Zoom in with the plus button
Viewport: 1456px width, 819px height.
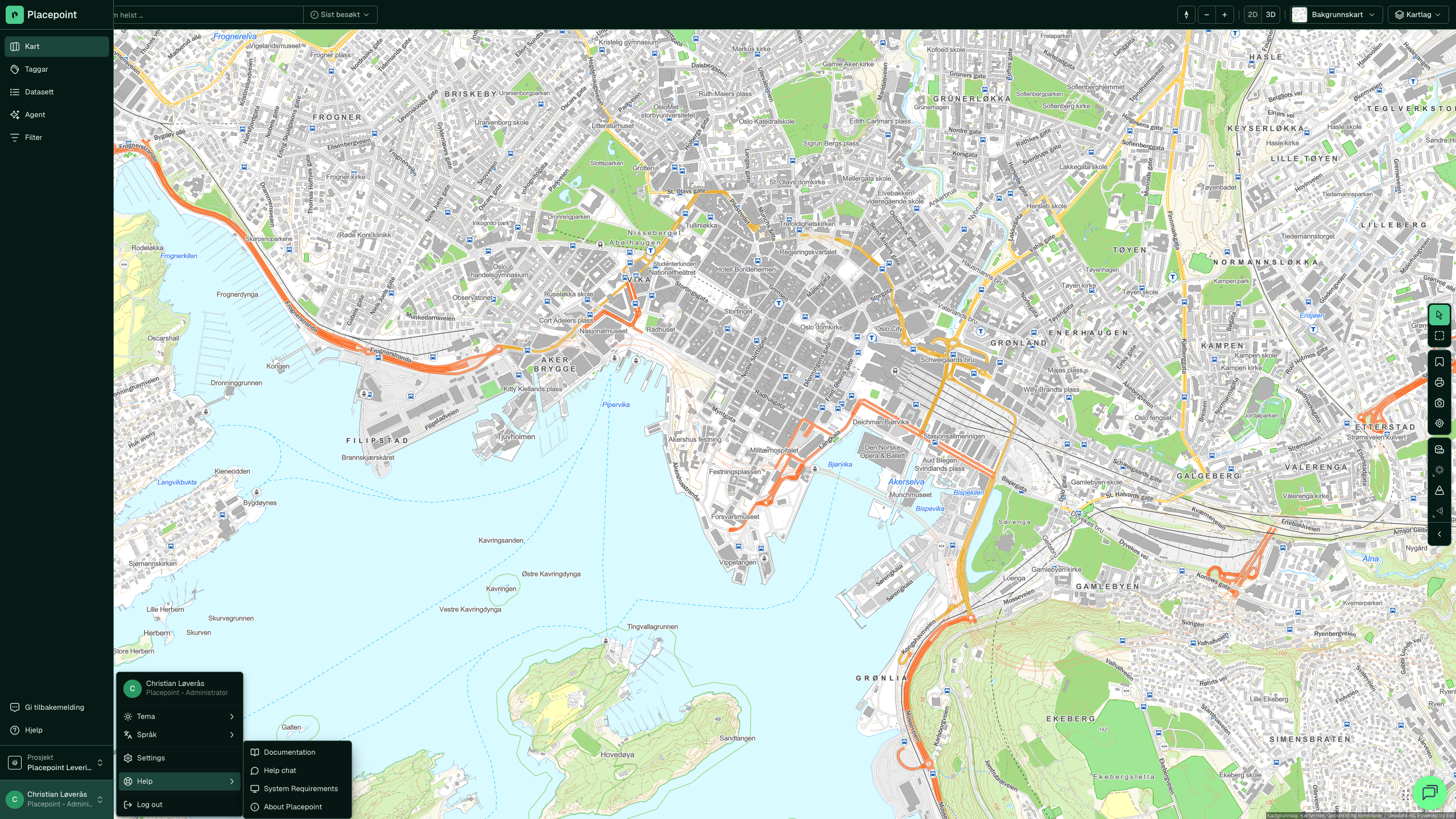1225,15
